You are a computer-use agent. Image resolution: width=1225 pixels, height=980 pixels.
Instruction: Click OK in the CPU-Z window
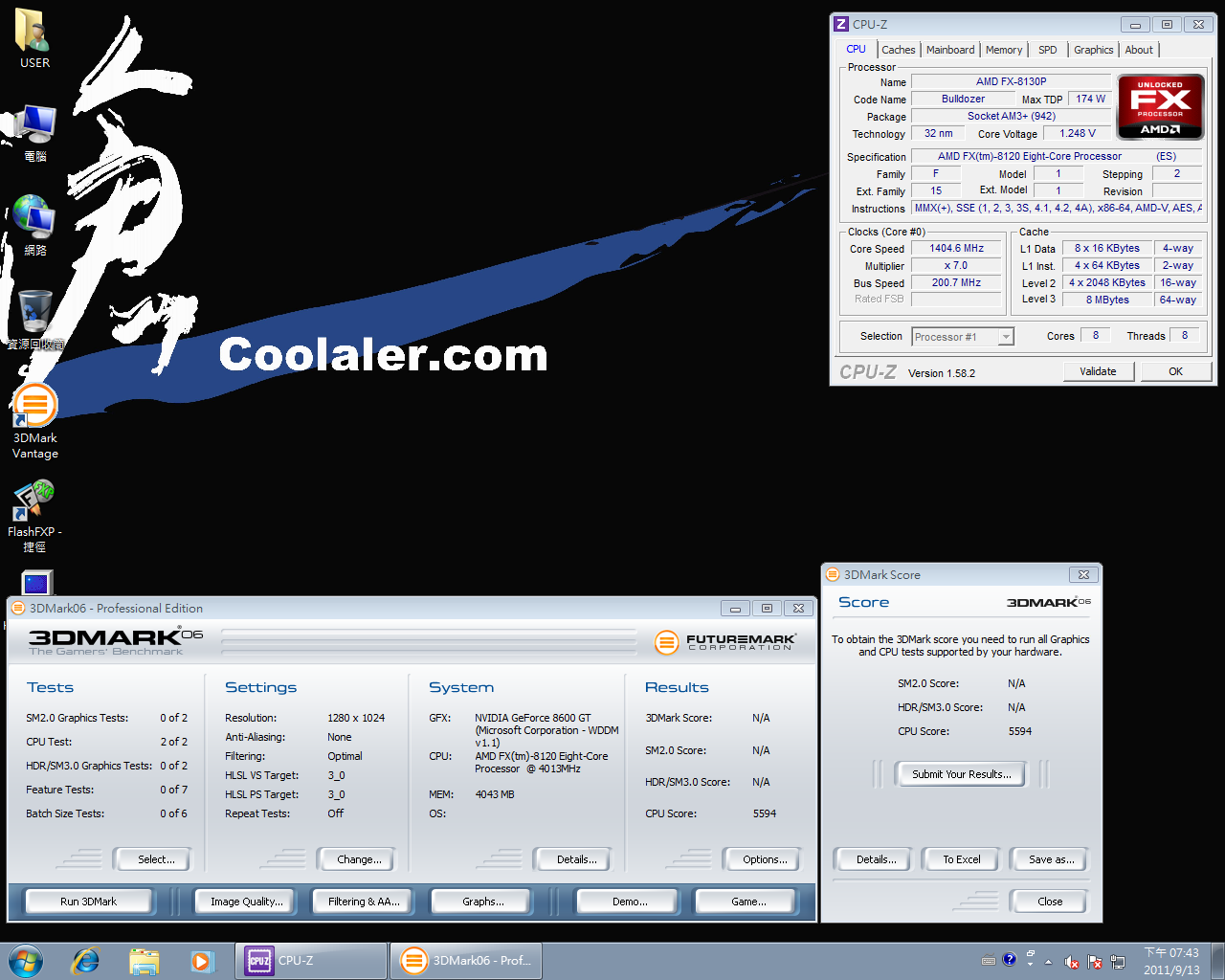tap(1175, 371)
